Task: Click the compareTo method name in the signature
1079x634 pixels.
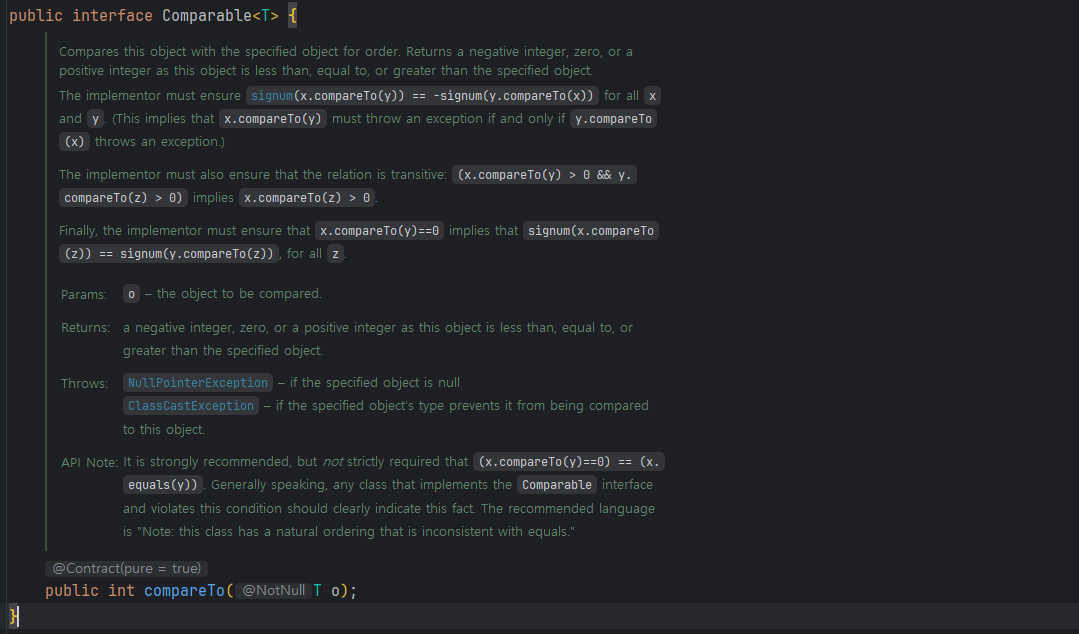Action: pyautogui.click(x=184, y=591)
